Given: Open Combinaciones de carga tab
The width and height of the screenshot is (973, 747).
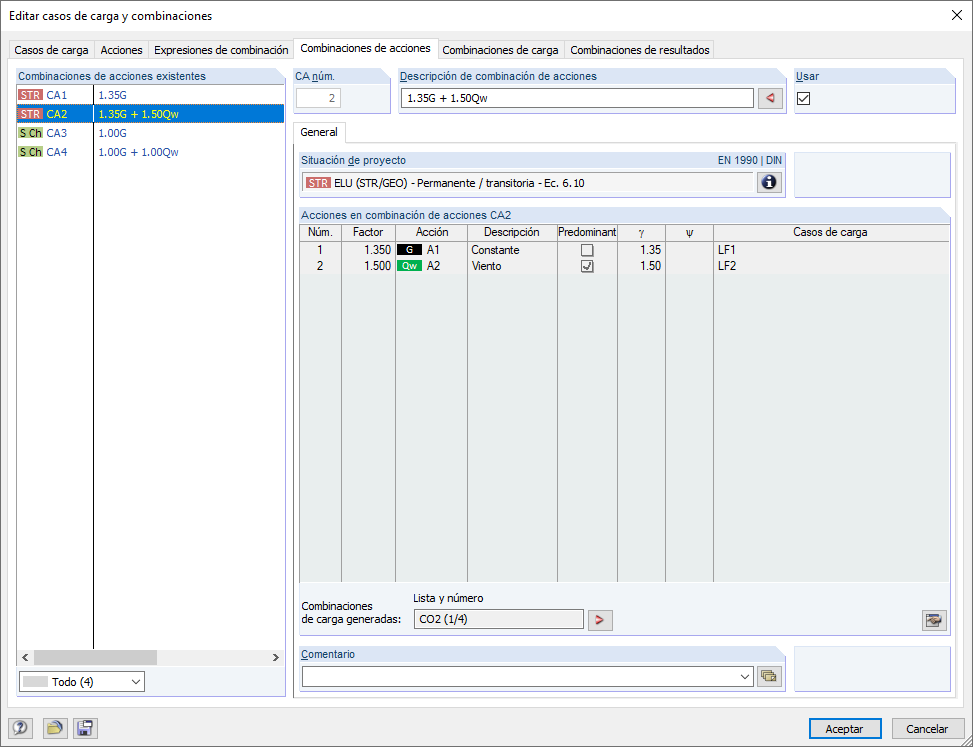Looking at the screenshot, I should (x=500, y=50).
